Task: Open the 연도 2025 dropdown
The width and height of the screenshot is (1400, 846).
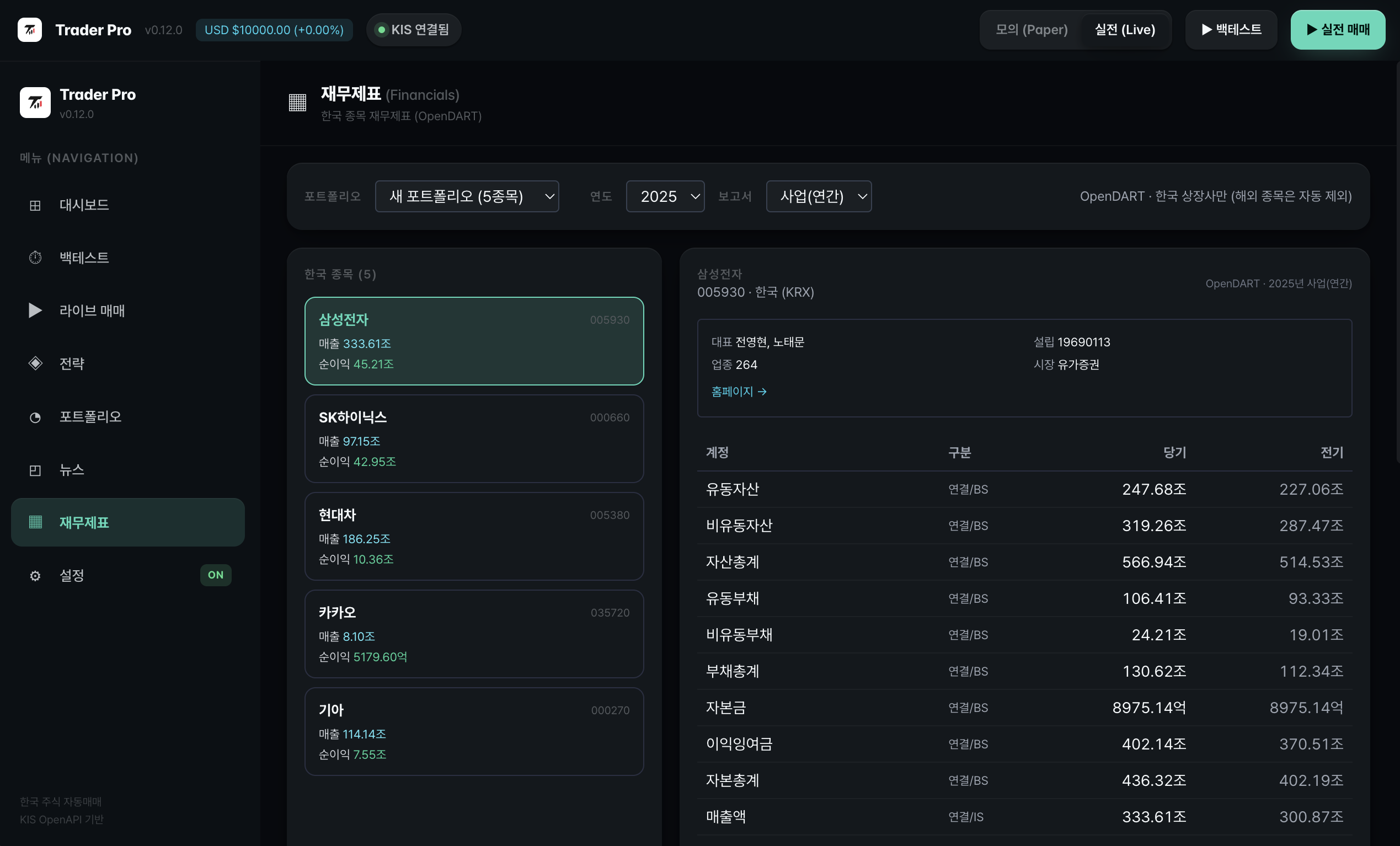Action: point(665,196)
